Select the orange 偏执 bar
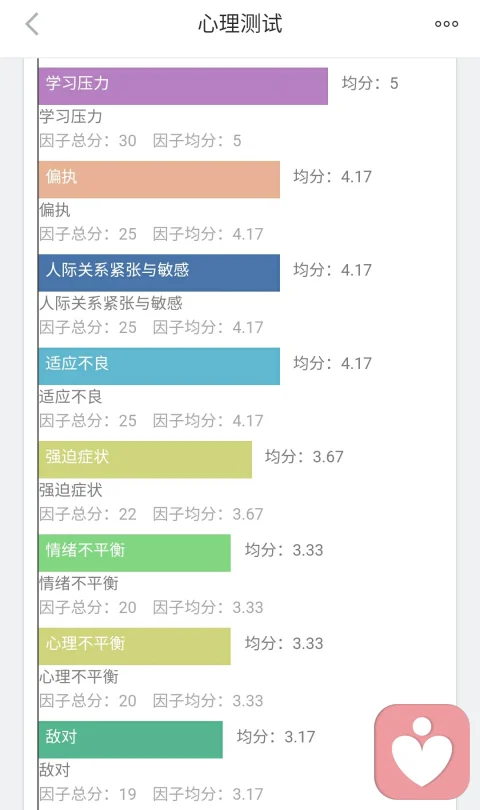The image size is (480, 810). point(159,179)
